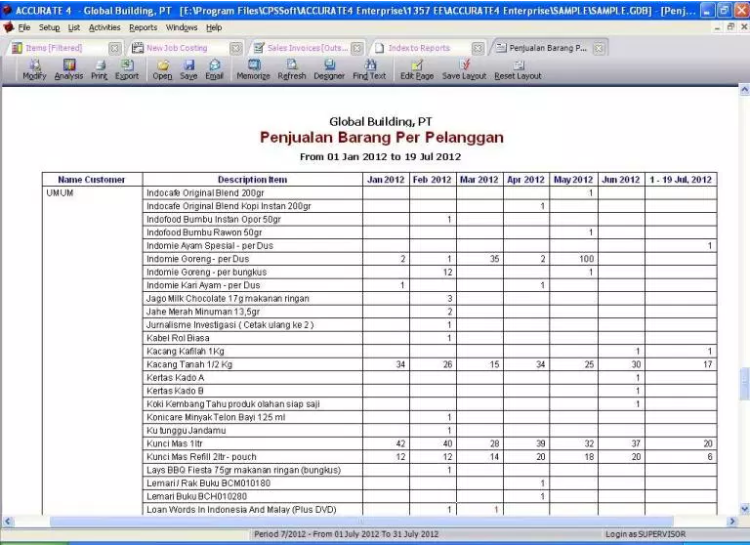Memorize this report layout
The width and height of the screenshot is (750, 545).
253,68
